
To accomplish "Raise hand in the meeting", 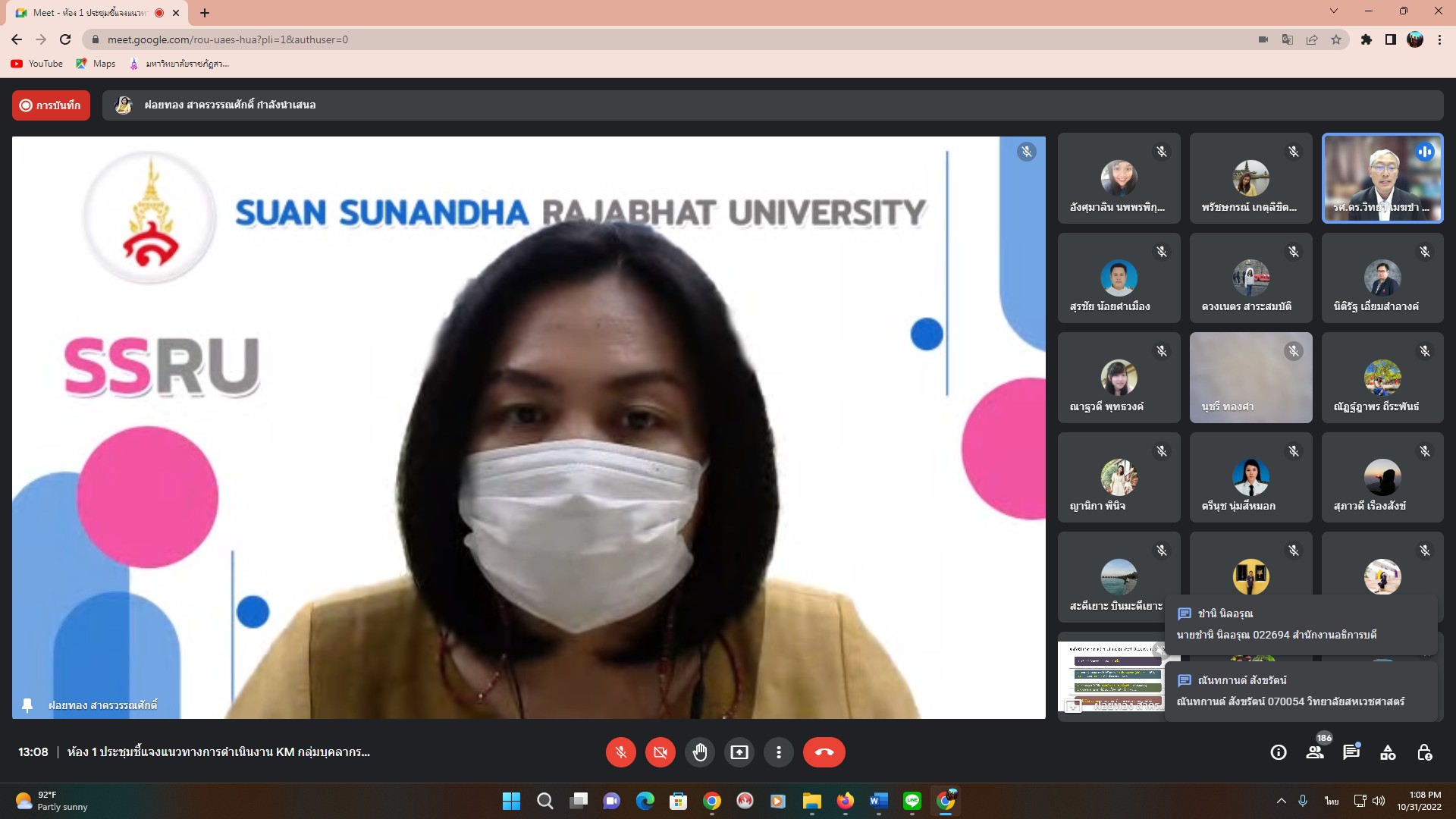I will (x=699, y=752).
